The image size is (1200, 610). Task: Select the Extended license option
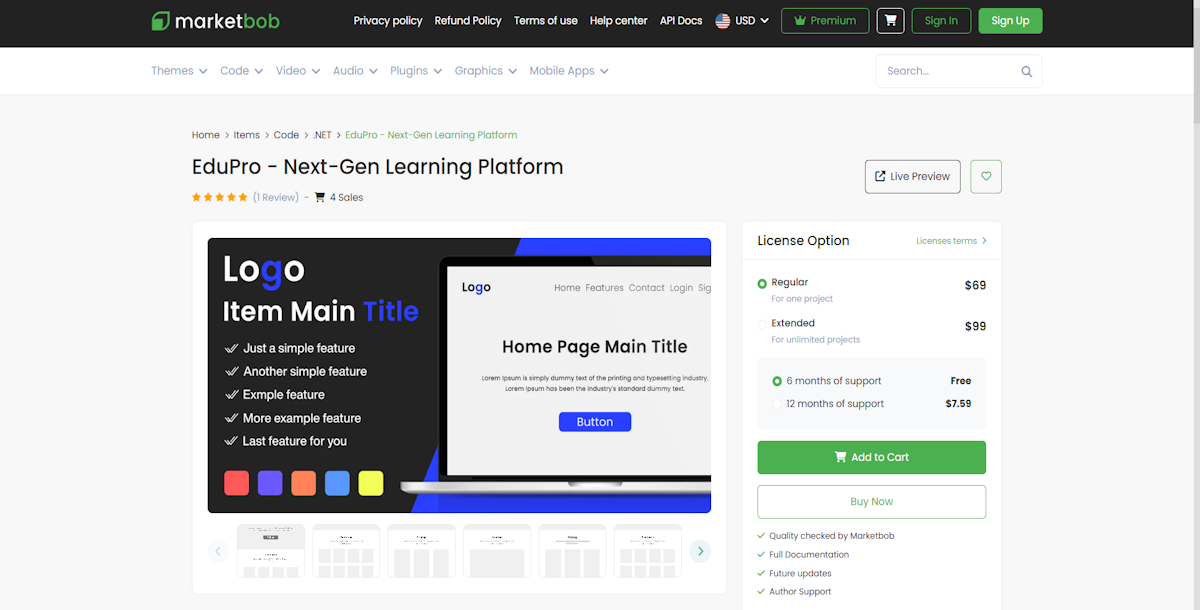point(763,325)
